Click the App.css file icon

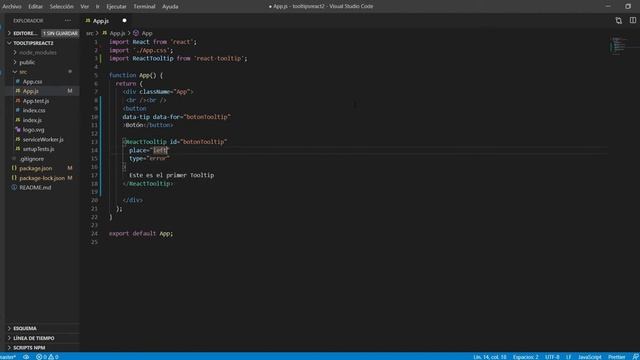[18, 82]
